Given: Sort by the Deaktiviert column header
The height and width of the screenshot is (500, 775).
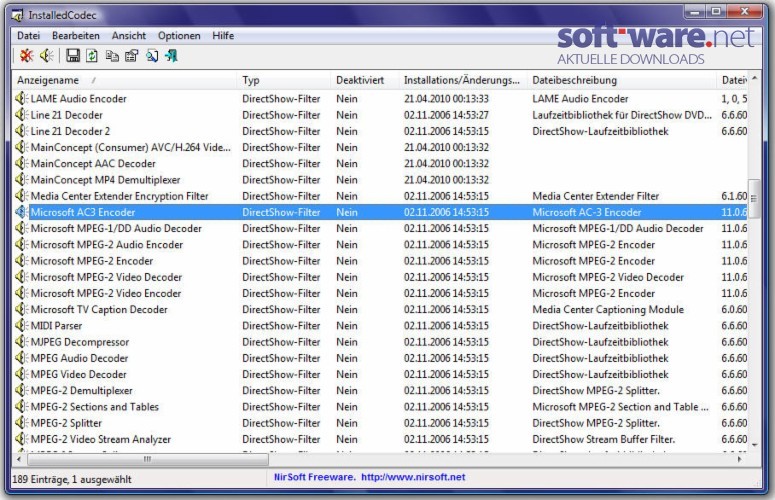Looking at the screenshot, I should pyautogui.click(x=365, y=80).
